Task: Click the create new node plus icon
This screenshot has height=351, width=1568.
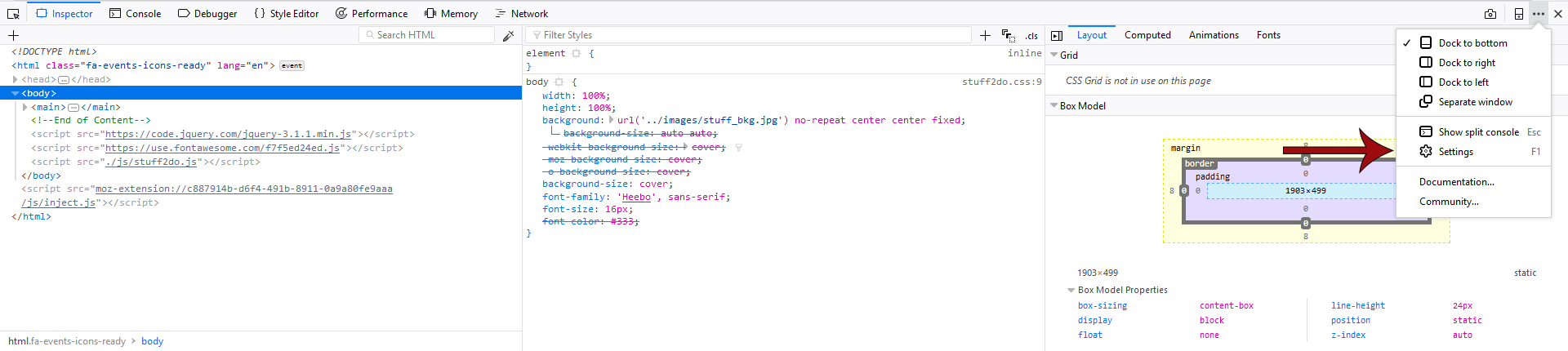Action: coord(13,36)
